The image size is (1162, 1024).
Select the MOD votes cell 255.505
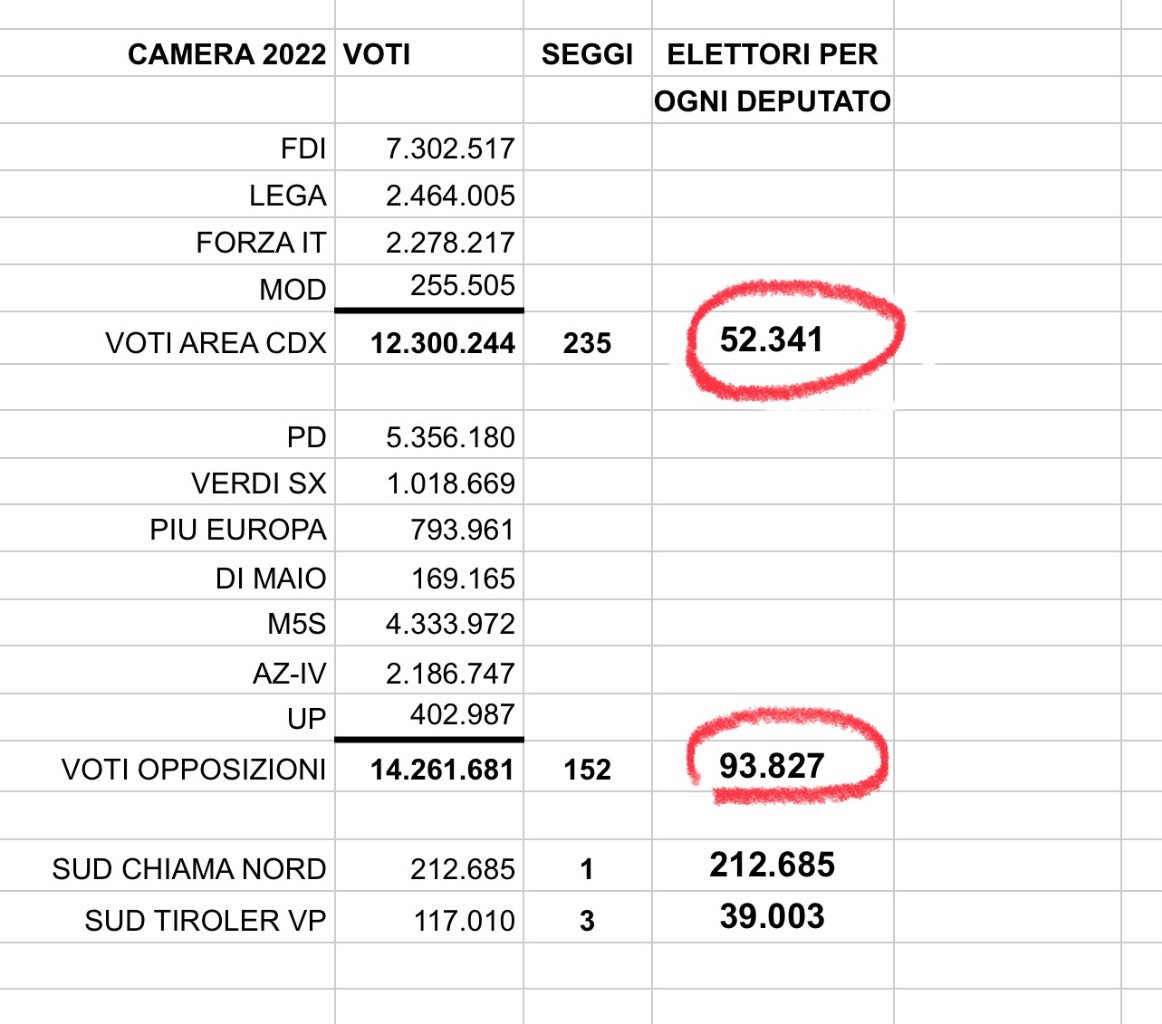tap(429, 287)
